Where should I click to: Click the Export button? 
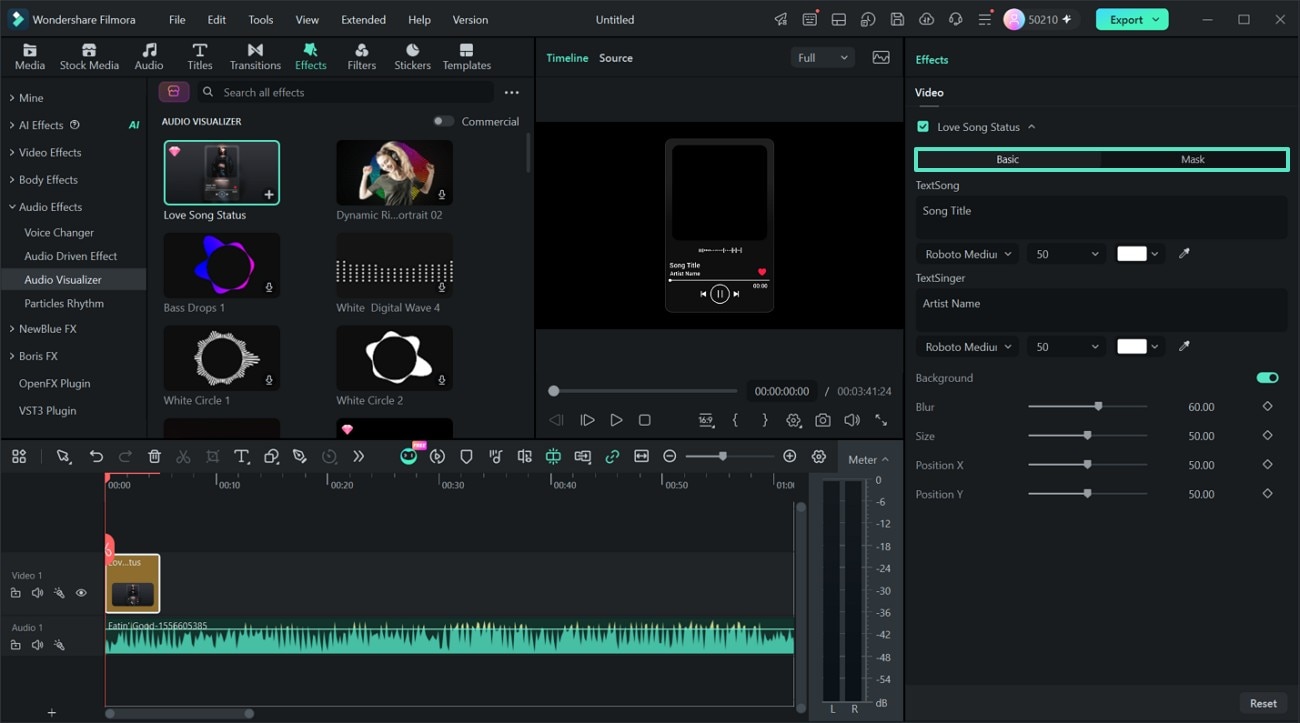coord(1131,19)
